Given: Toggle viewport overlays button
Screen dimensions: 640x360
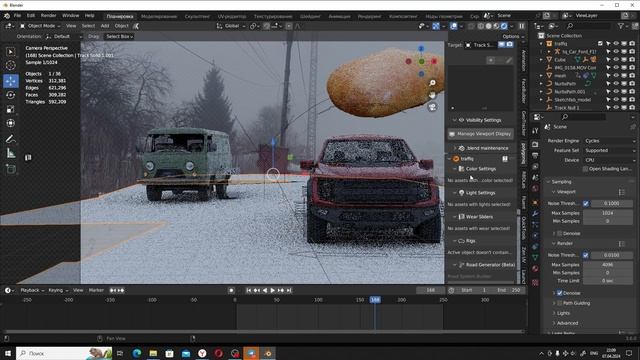Looking at the screenshot, I should click(x=453, y=26).
